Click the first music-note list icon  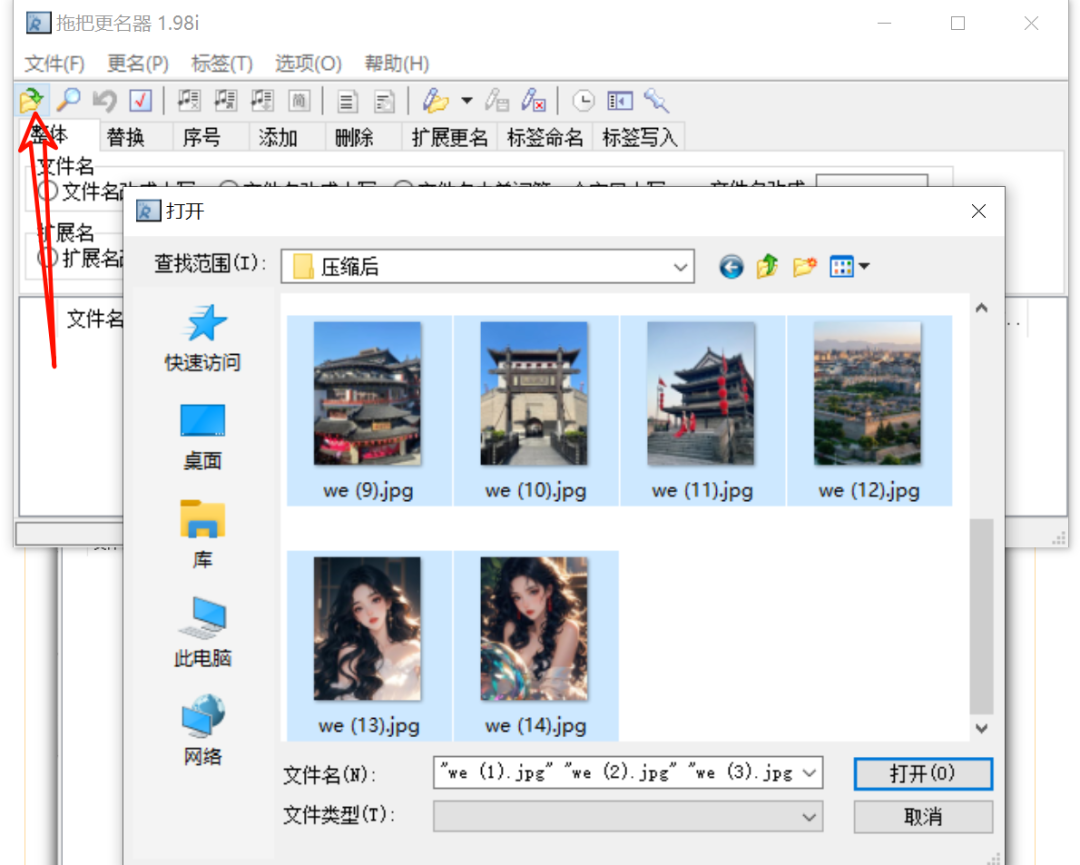(189, 101)
